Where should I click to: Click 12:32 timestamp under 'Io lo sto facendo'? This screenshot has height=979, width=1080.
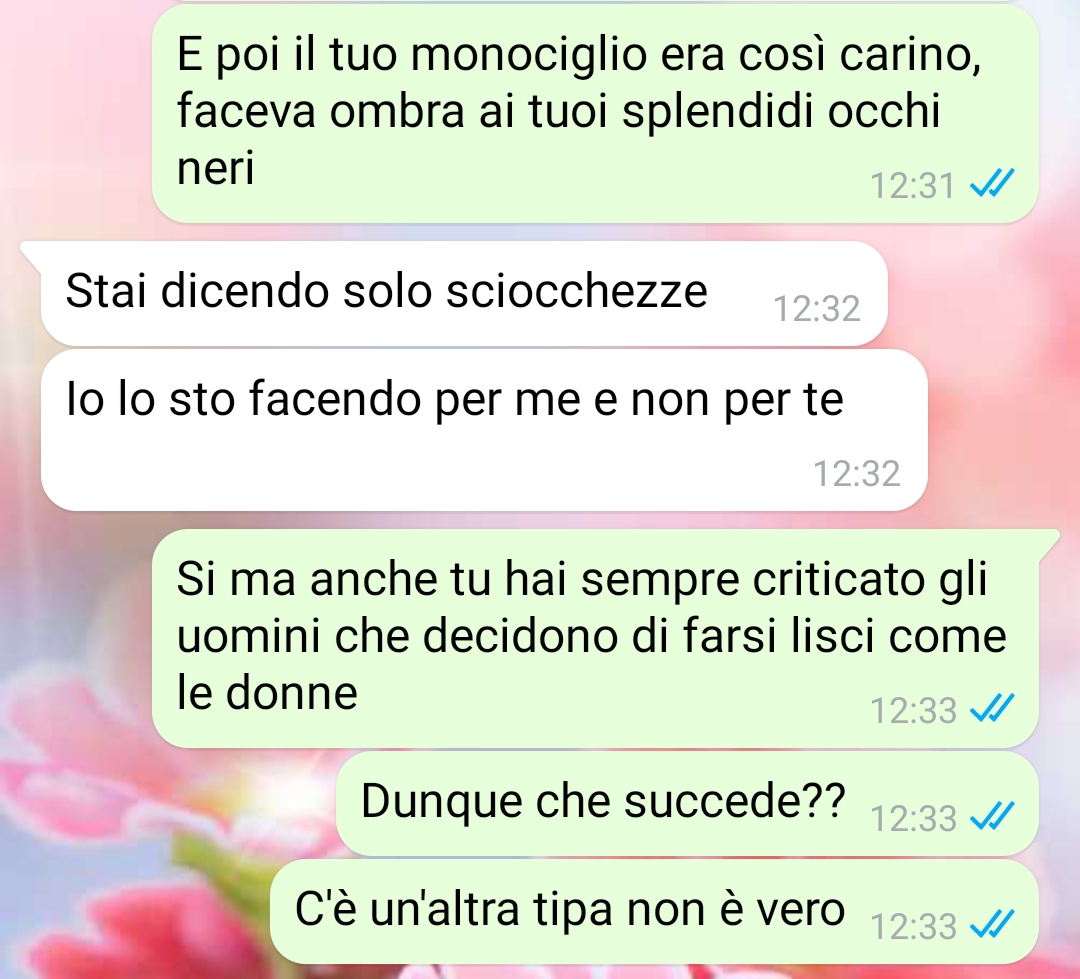pyautogui.click(x=857, y=474)
